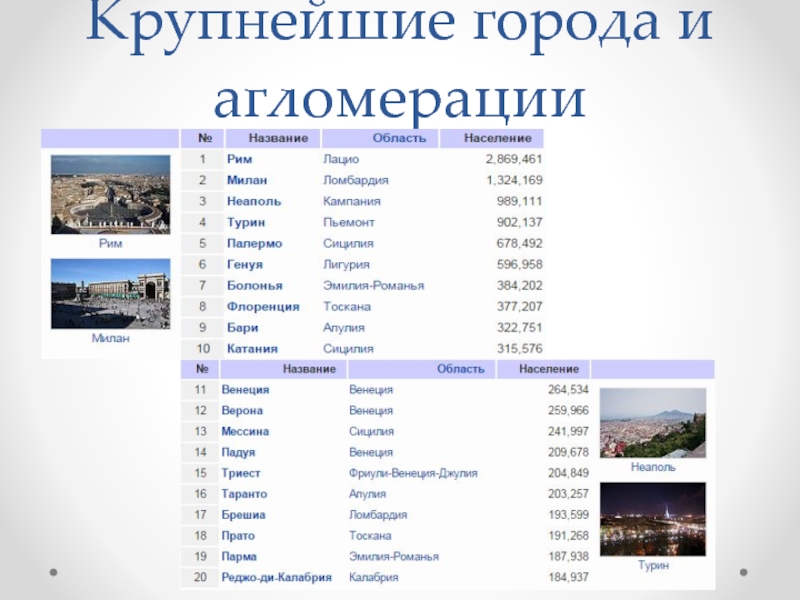
Task: Select the Палермо city link
Action: point(254,243)
